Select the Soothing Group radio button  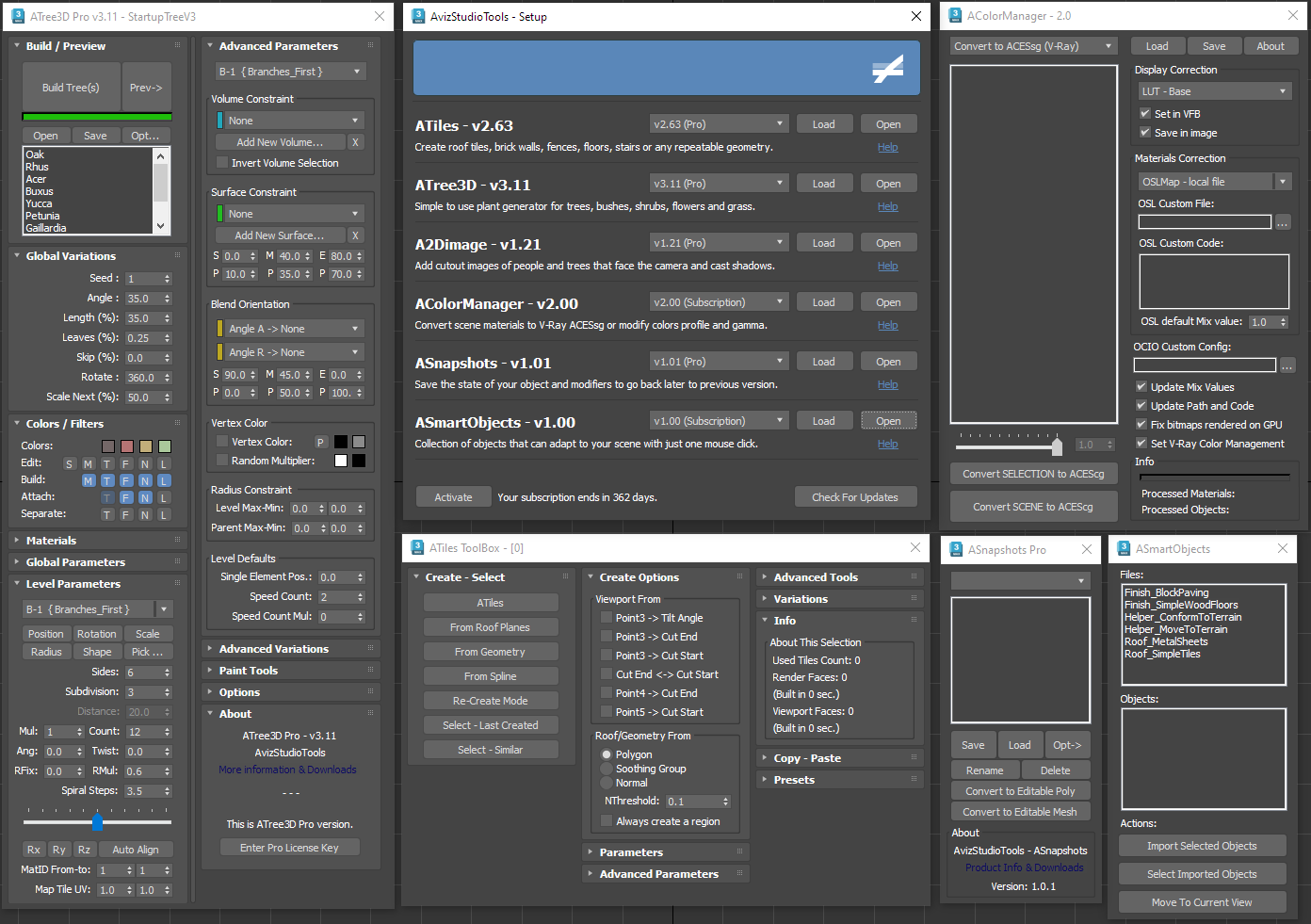[607, 769]
